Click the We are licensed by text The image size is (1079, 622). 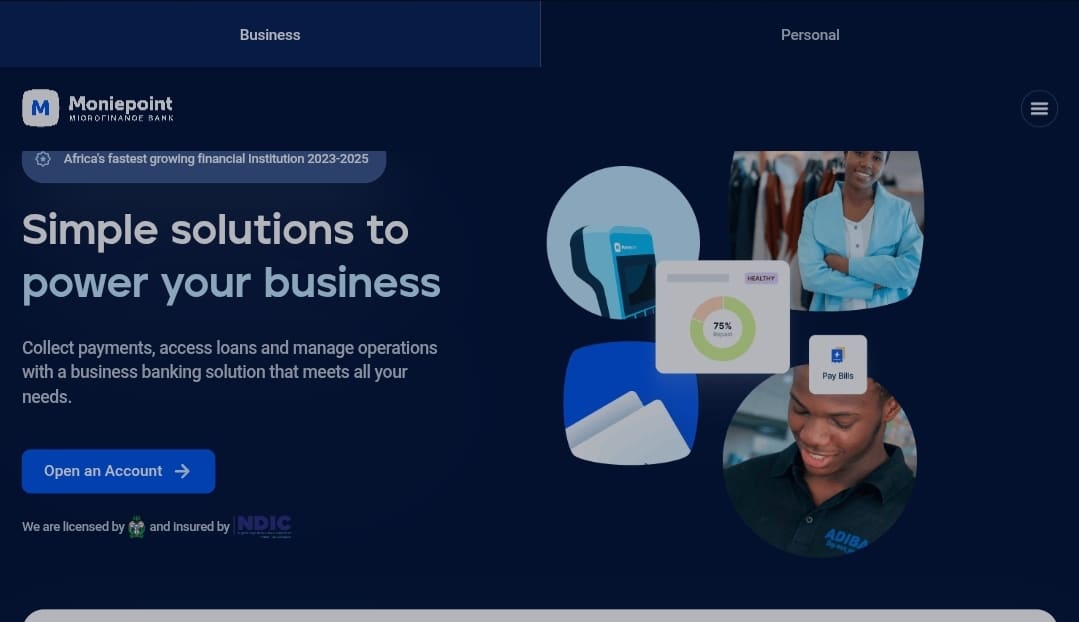(x=73, y=527)
